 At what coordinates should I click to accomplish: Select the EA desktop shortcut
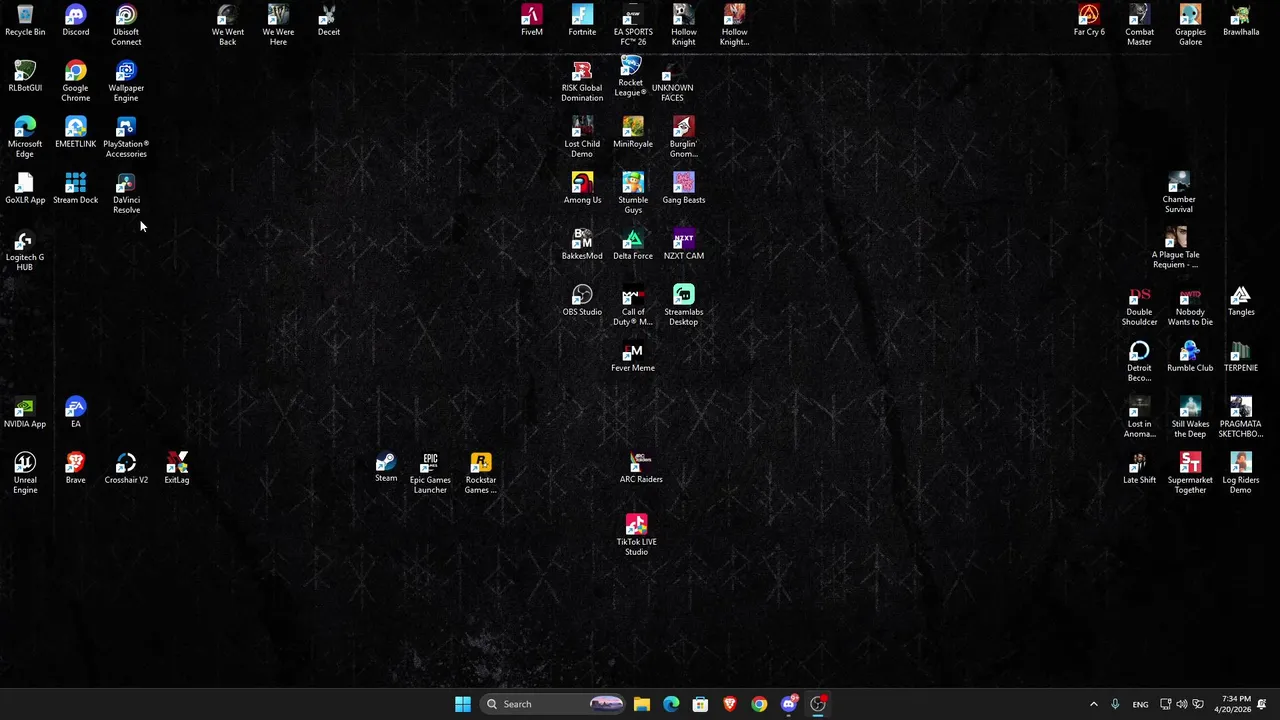coord(75,412)
